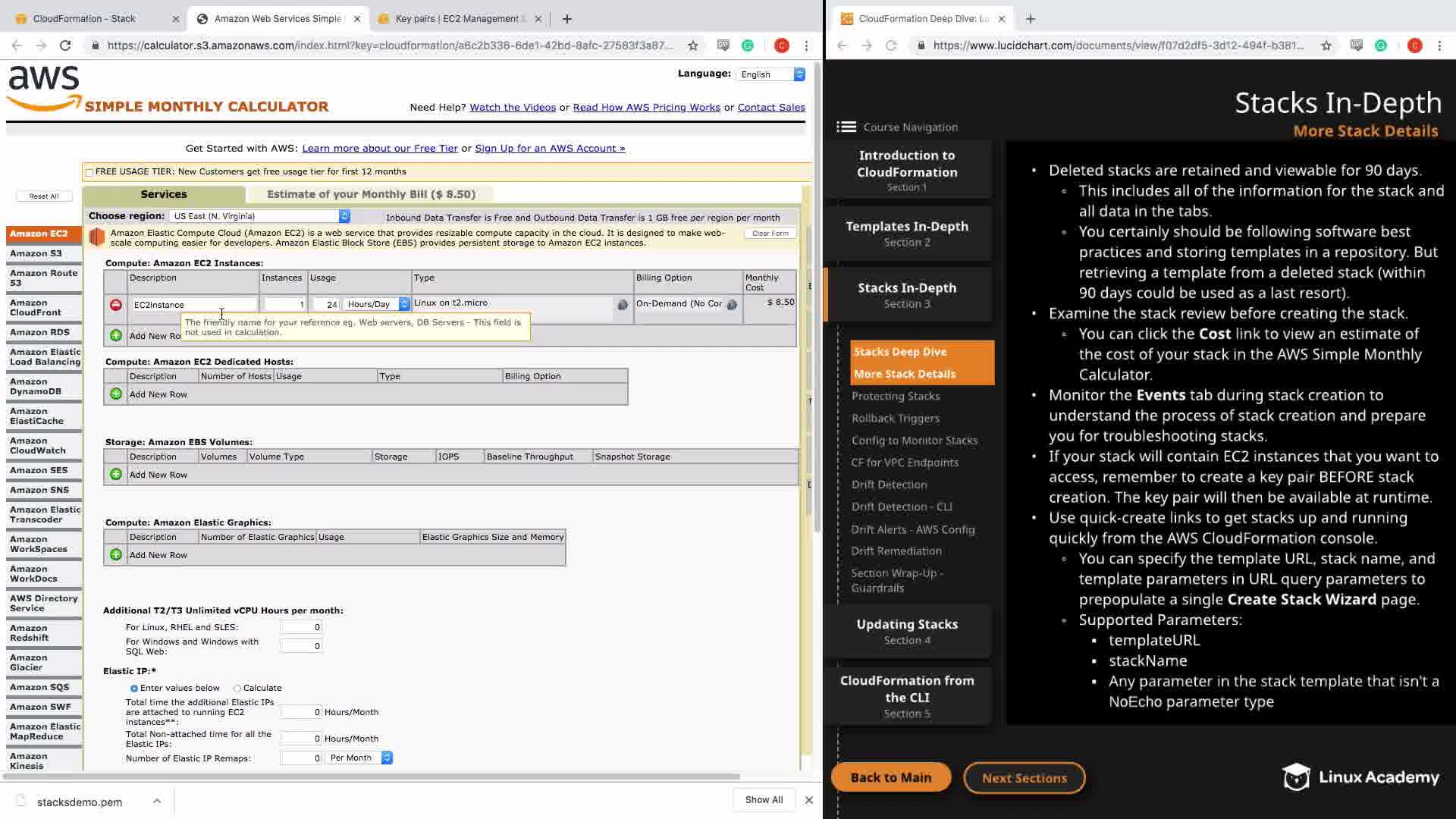This screenshot has height=819, width=1456.
Task: Click the red remove-row icon for EC2Instance
Action: pos(115,305)
